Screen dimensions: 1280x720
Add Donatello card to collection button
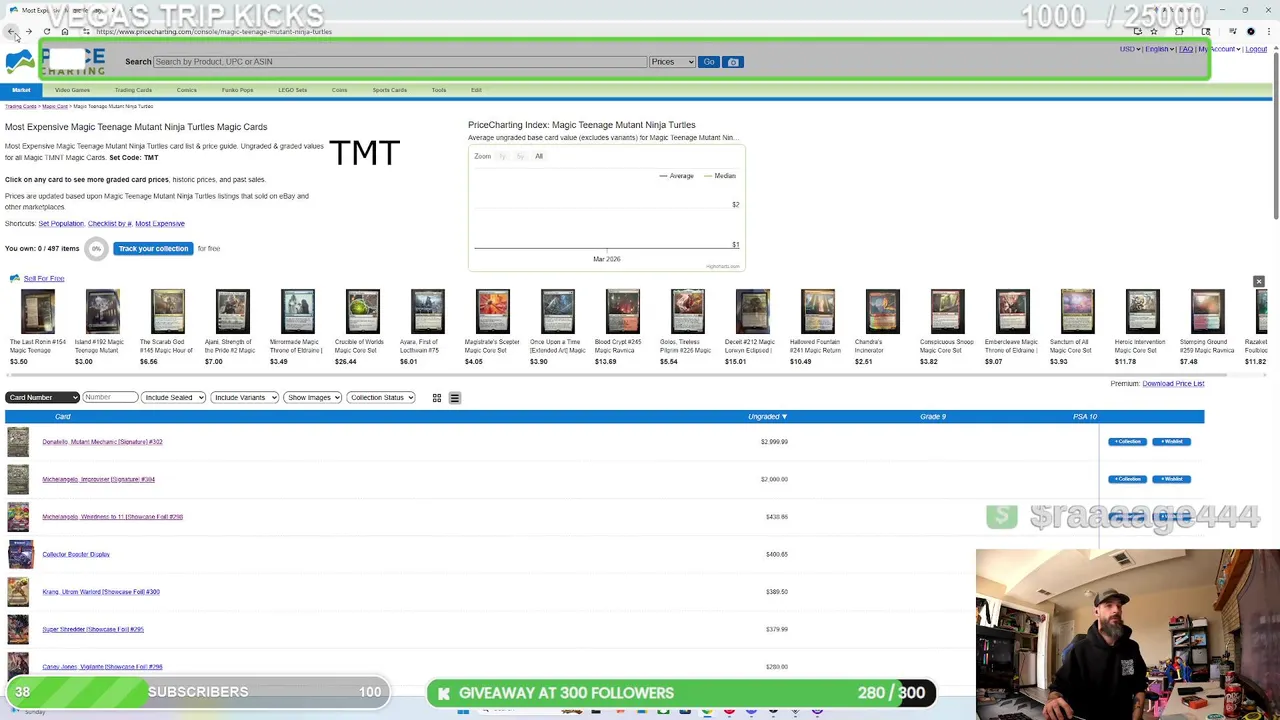1127,442
